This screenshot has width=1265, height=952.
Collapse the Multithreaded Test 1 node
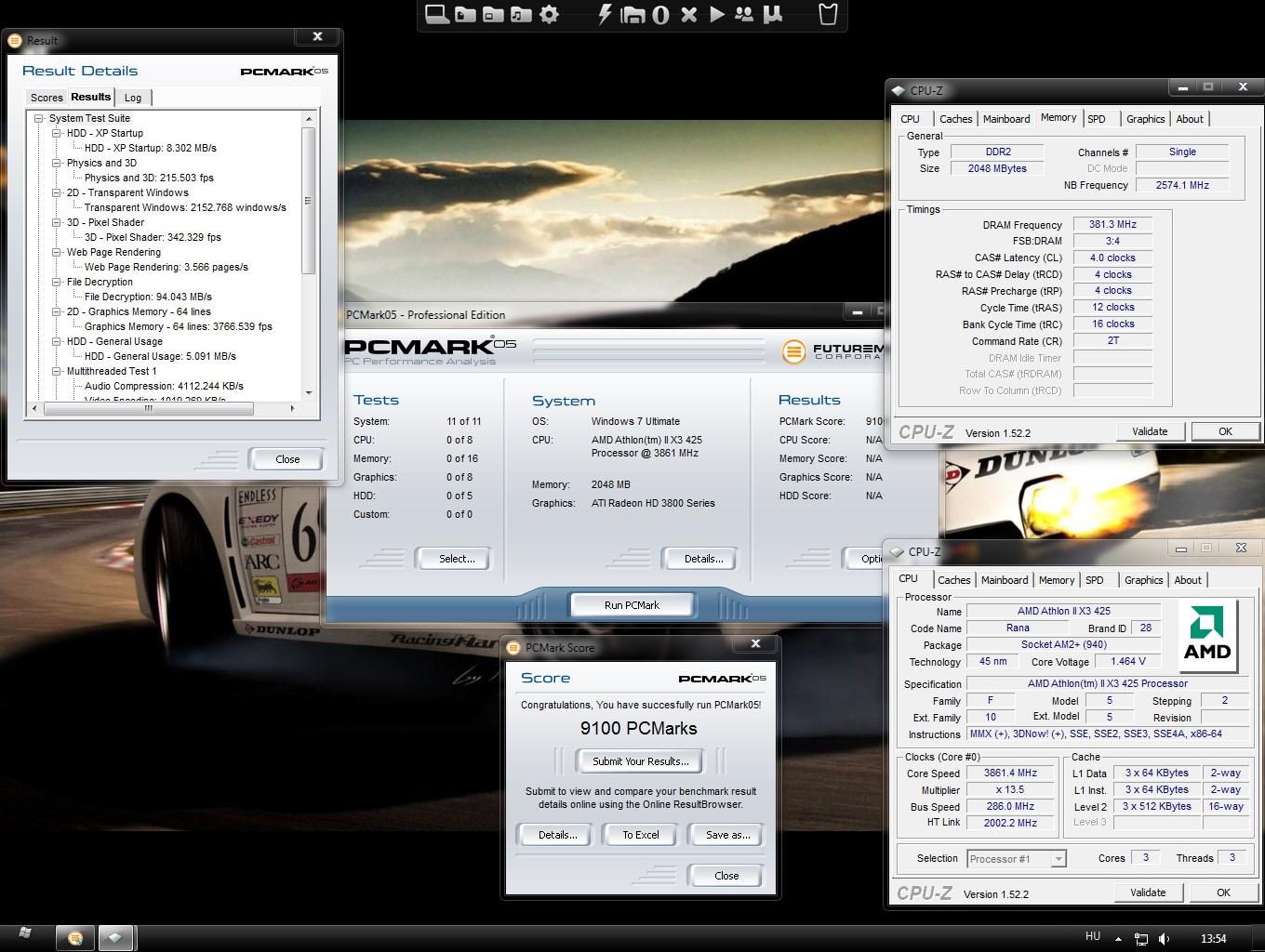[x=57, y=371]
